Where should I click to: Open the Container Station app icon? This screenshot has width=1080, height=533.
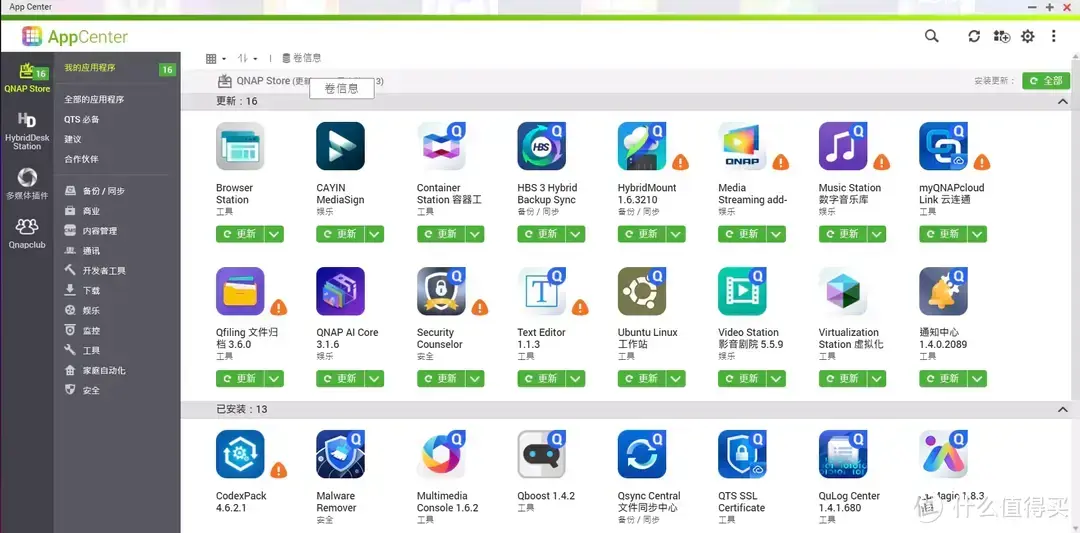(442, 146)
